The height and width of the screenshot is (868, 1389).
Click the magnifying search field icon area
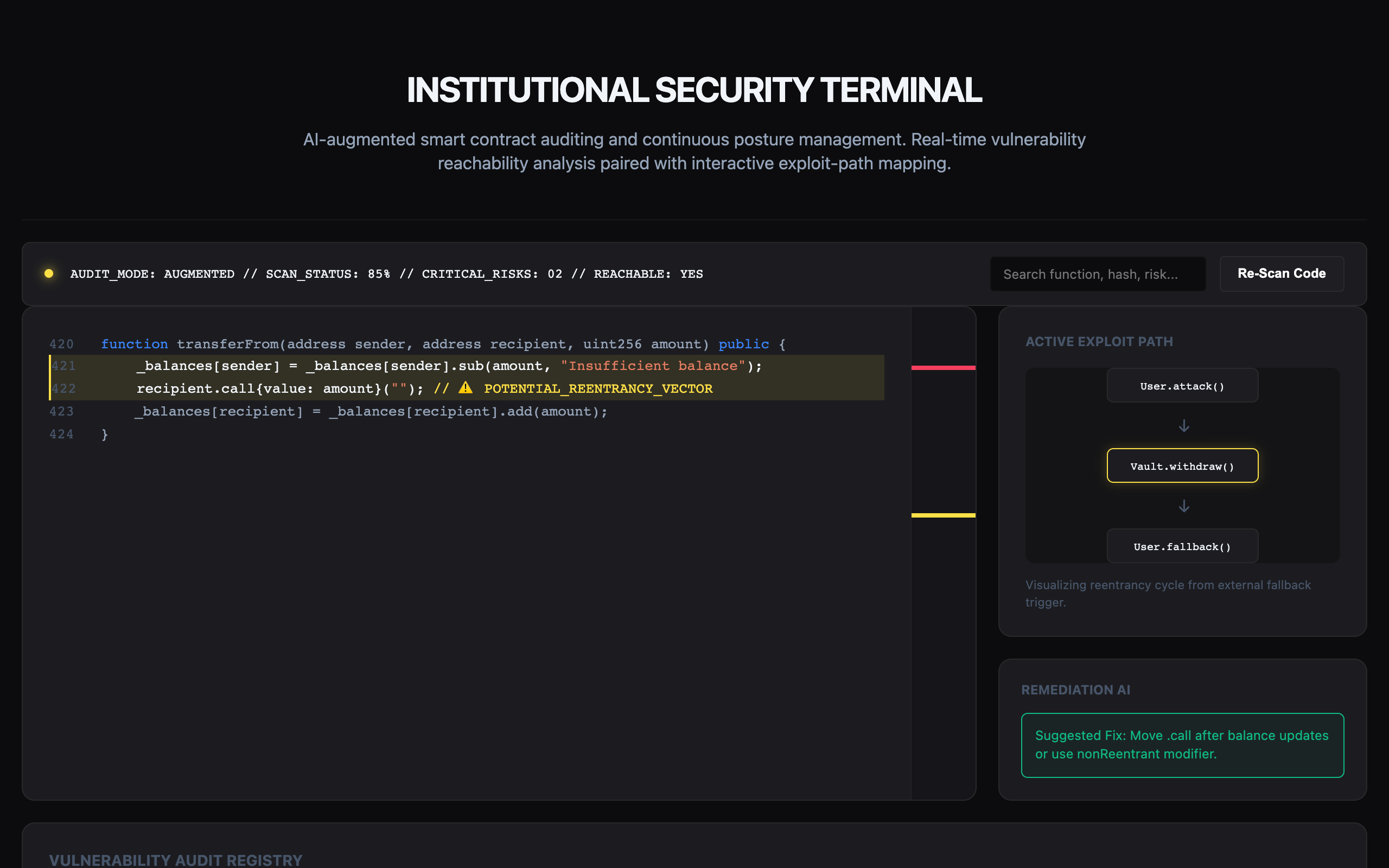(1011, 274)
